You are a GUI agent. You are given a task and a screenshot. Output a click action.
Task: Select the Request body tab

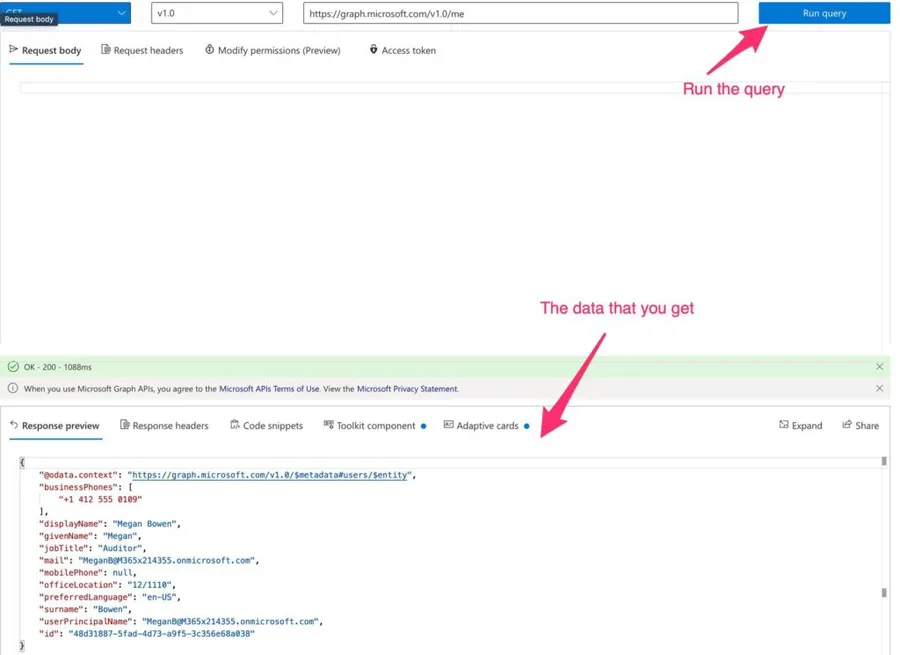pos(45,50)
